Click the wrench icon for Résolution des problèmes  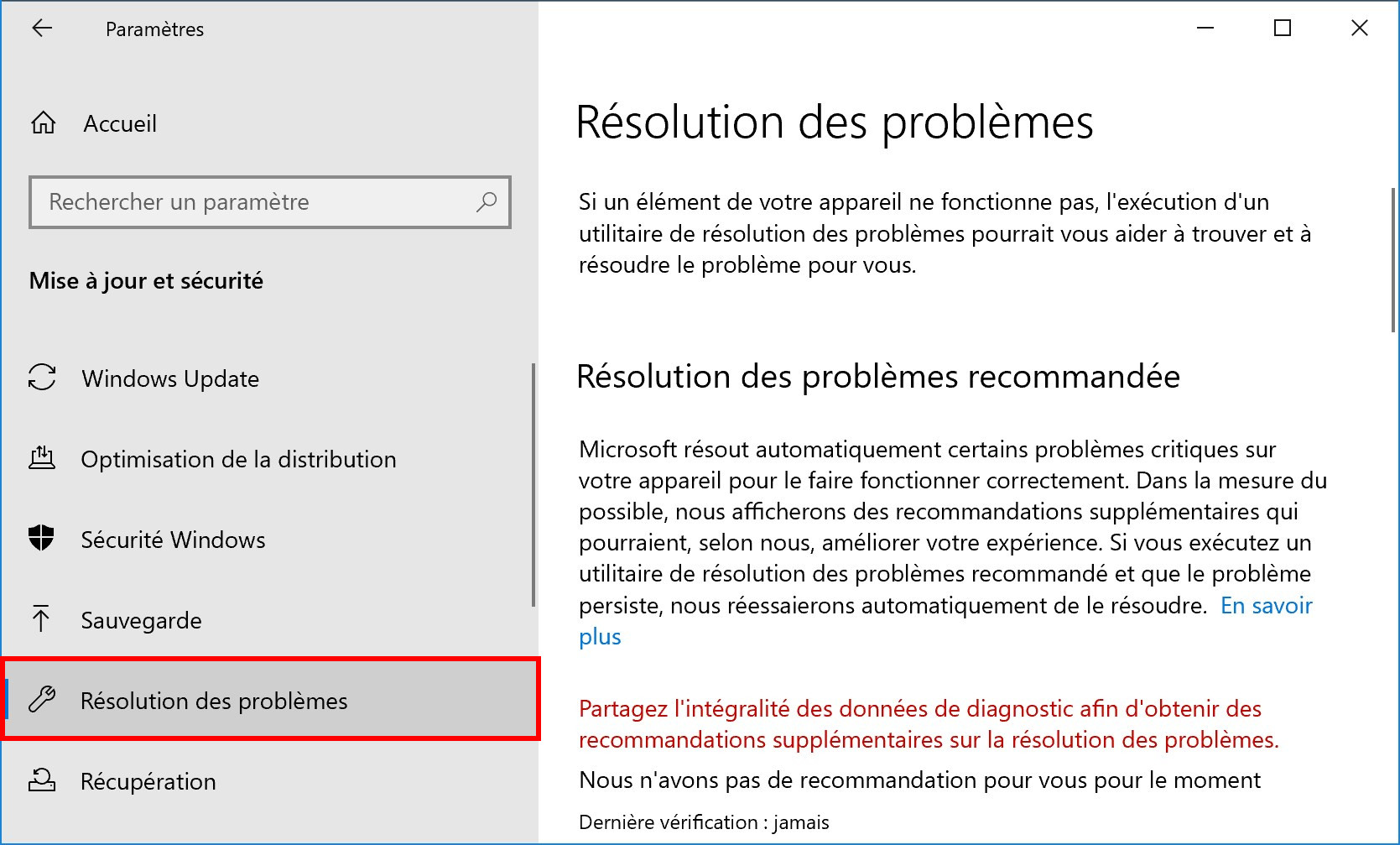click(42, 699)
